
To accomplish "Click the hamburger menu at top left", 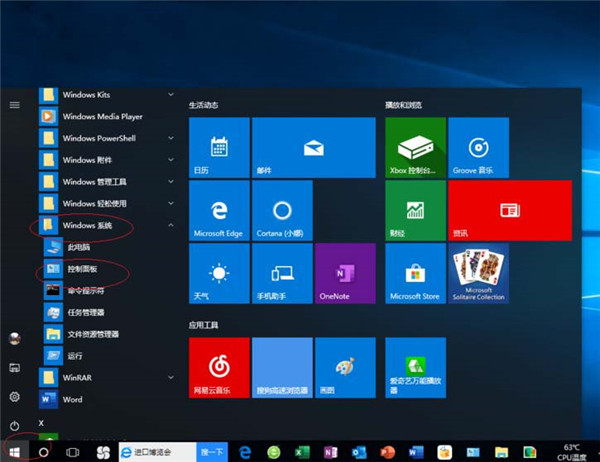I will tap(14, 104).
